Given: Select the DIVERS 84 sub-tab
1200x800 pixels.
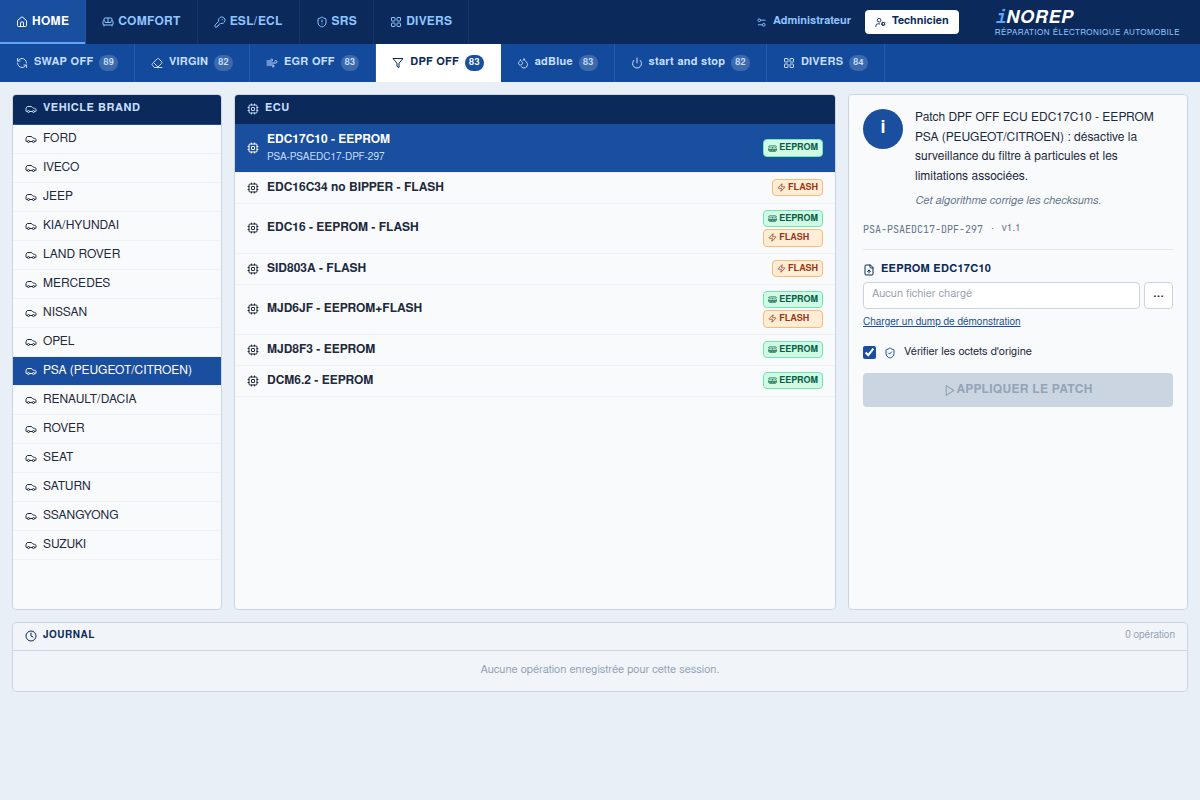Looking at the screenshot, I should pyautogui.click(x=825, y=62).
